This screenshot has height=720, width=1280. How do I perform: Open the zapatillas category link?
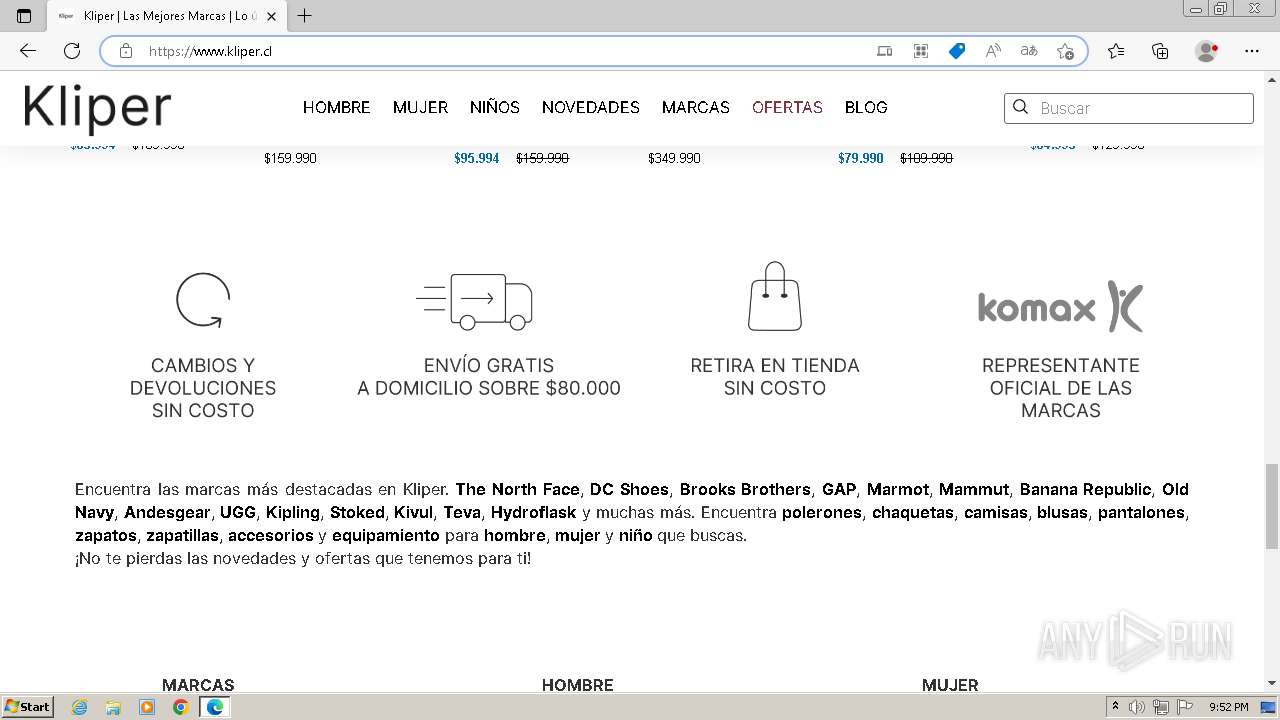[182, 535]
